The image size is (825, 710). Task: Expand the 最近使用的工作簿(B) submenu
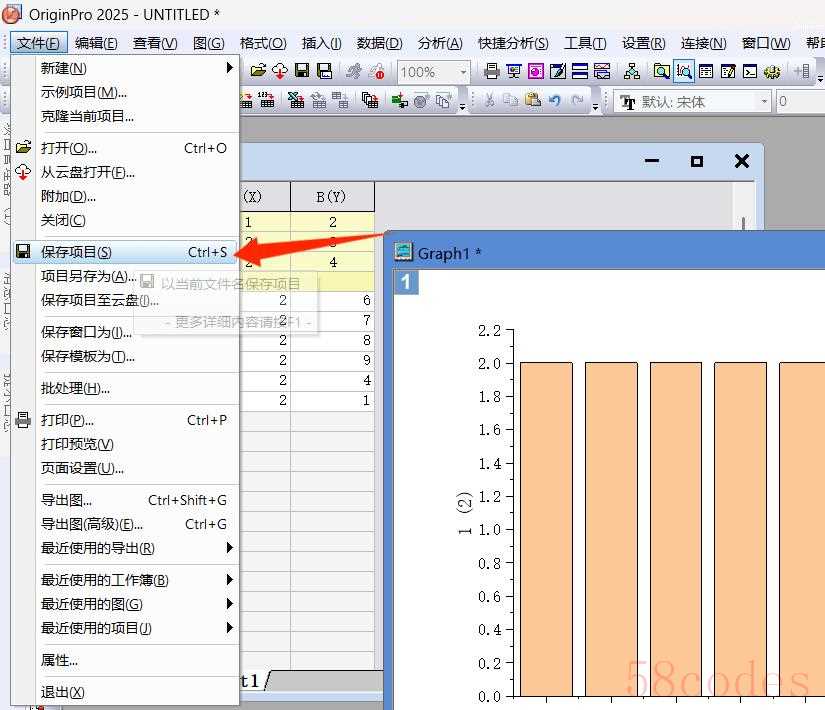[x=229, y=580]
